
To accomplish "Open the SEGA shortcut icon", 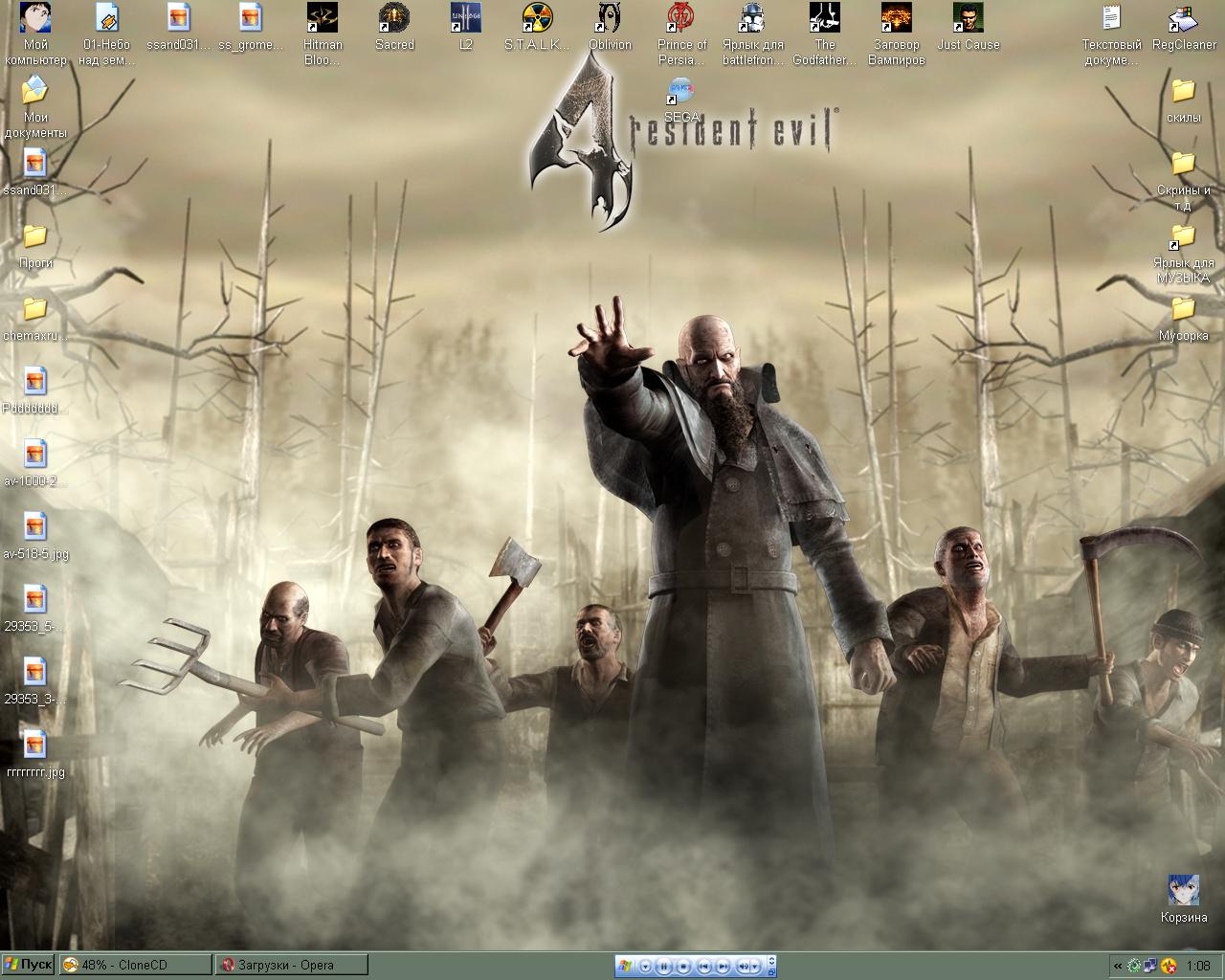I will coord(681,100).
